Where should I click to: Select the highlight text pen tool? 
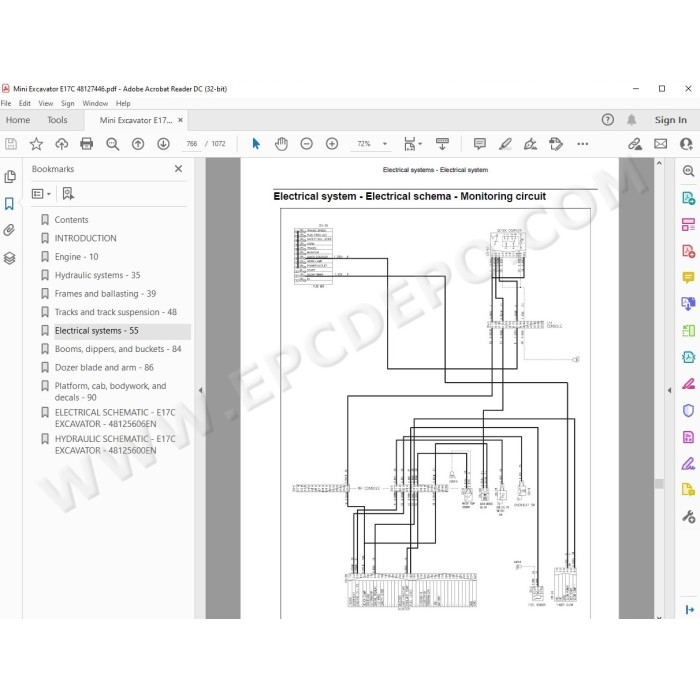(x=505, y=144)
